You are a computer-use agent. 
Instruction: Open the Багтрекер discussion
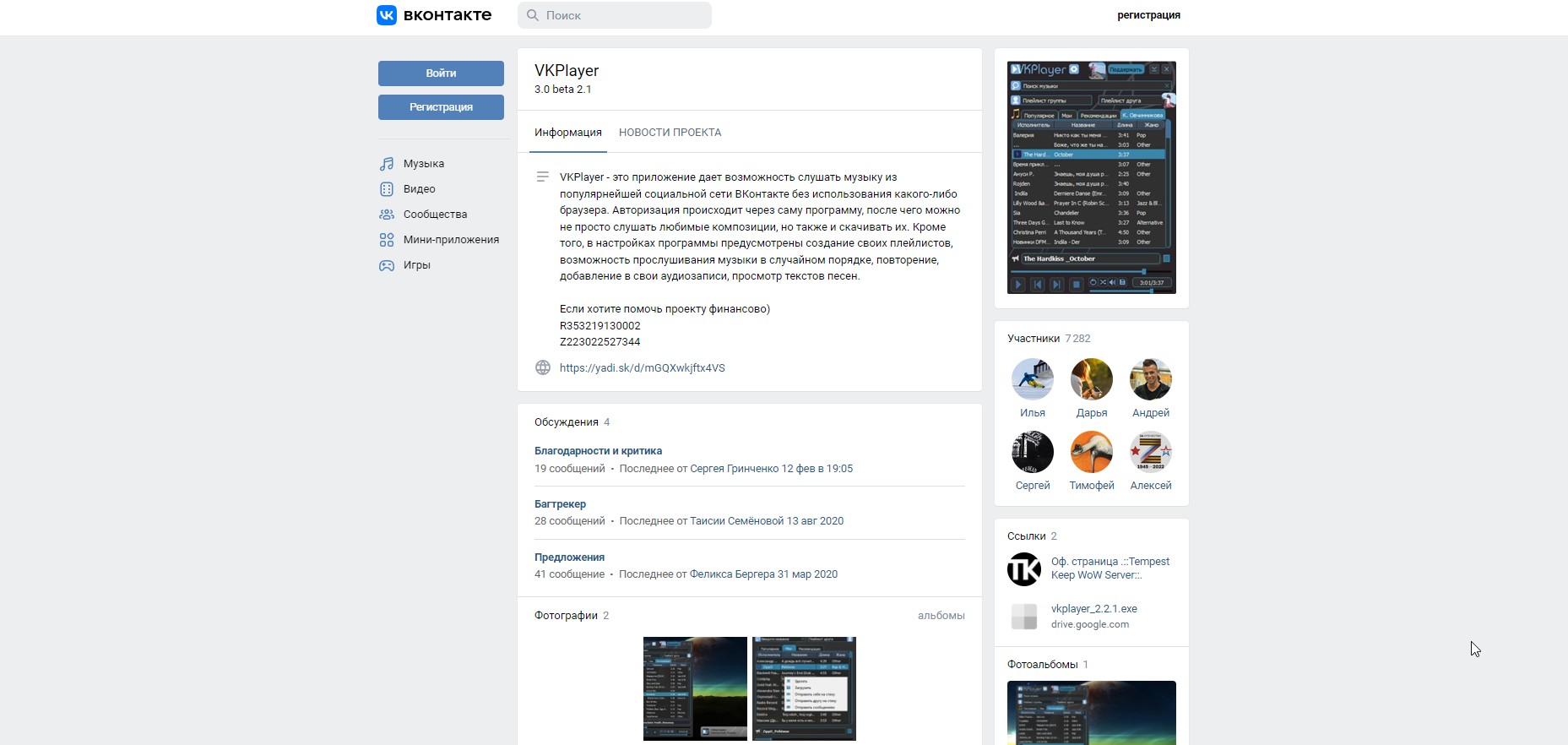pos(560,504)
